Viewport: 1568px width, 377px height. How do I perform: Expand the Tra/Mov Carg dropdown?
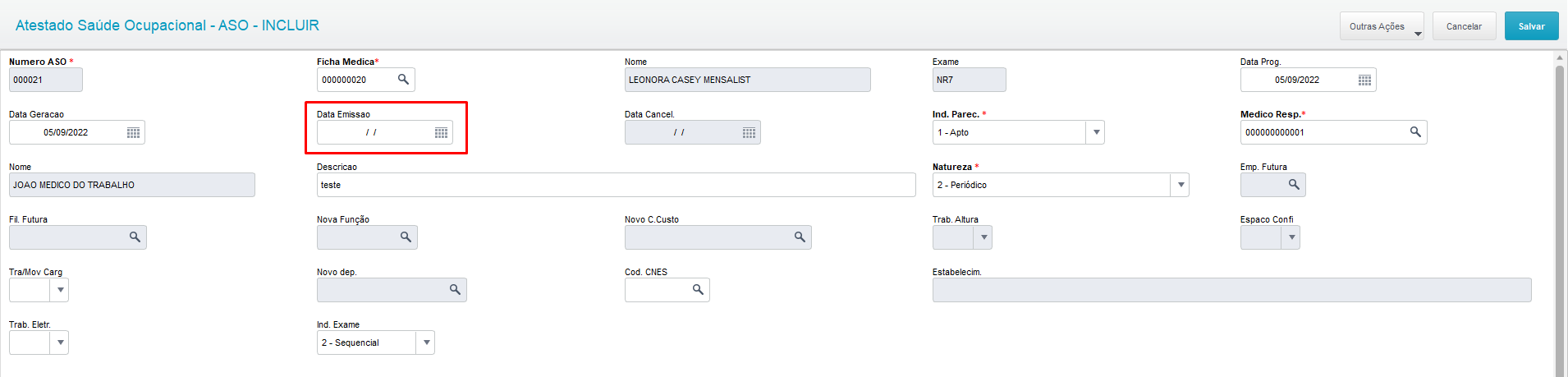pos(60,290)
